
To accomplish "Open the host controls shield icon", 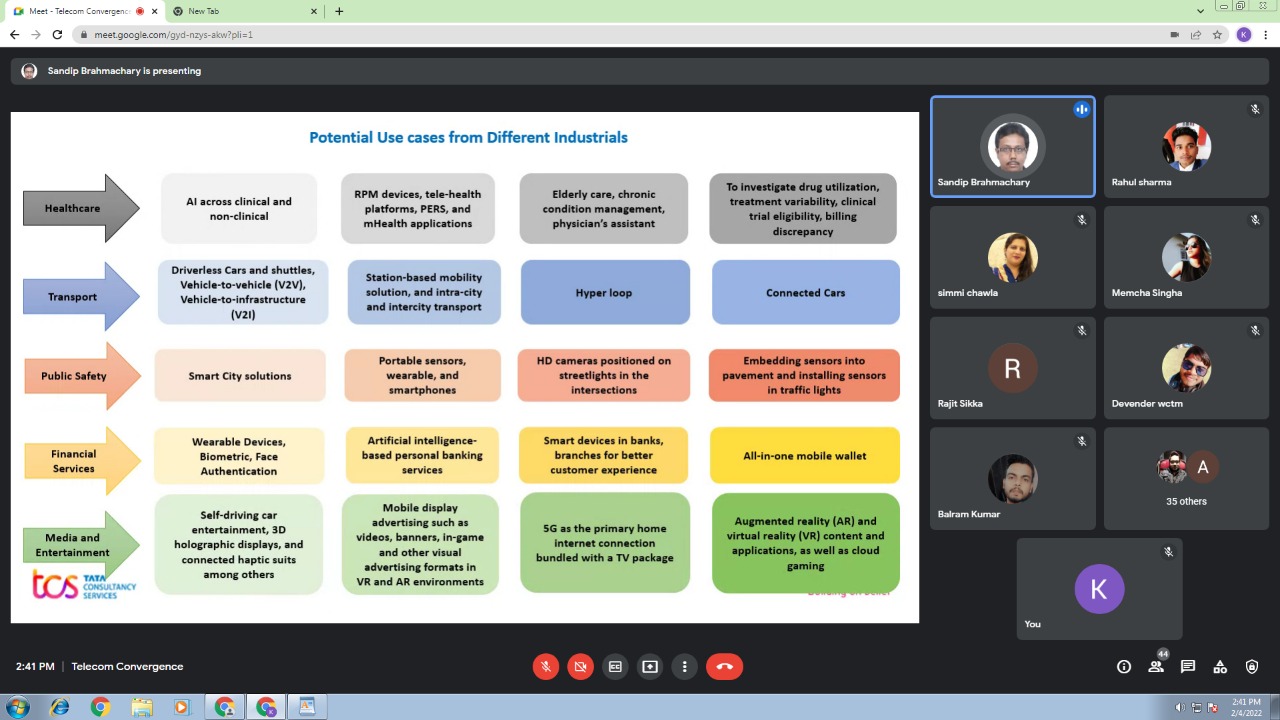I will (x=1252, y=667).
